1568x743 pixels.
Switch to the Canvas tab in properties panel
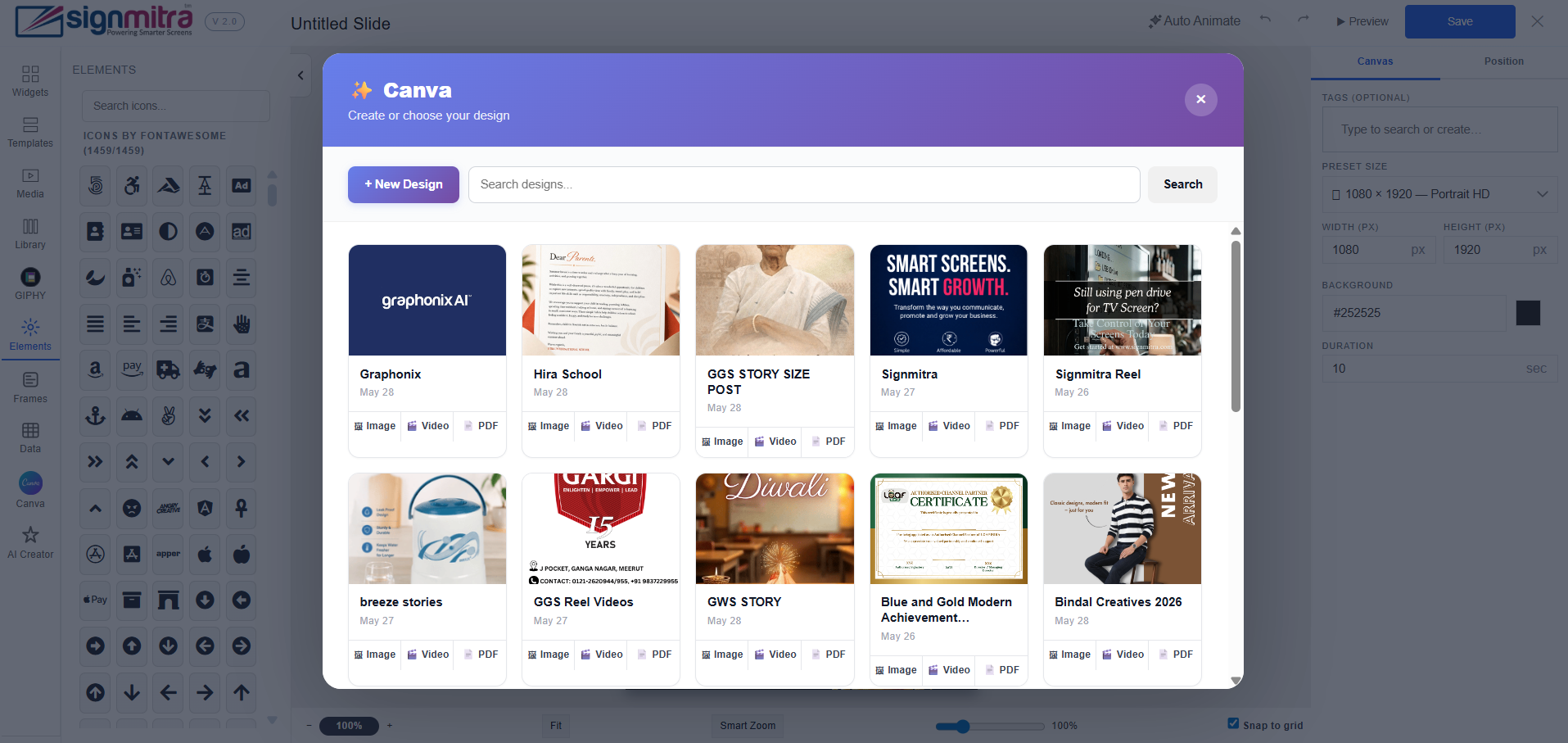tap(1375, 61)
